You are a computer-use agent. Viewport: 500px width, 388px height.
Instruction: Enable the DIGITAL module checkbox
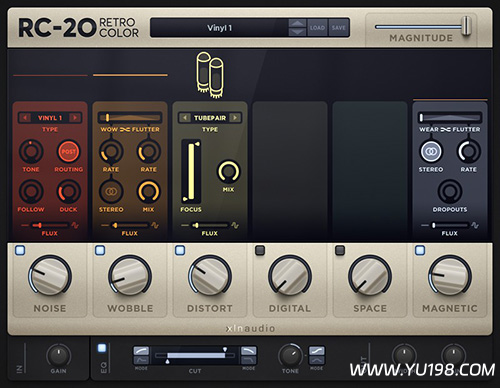tap(260, 250)
